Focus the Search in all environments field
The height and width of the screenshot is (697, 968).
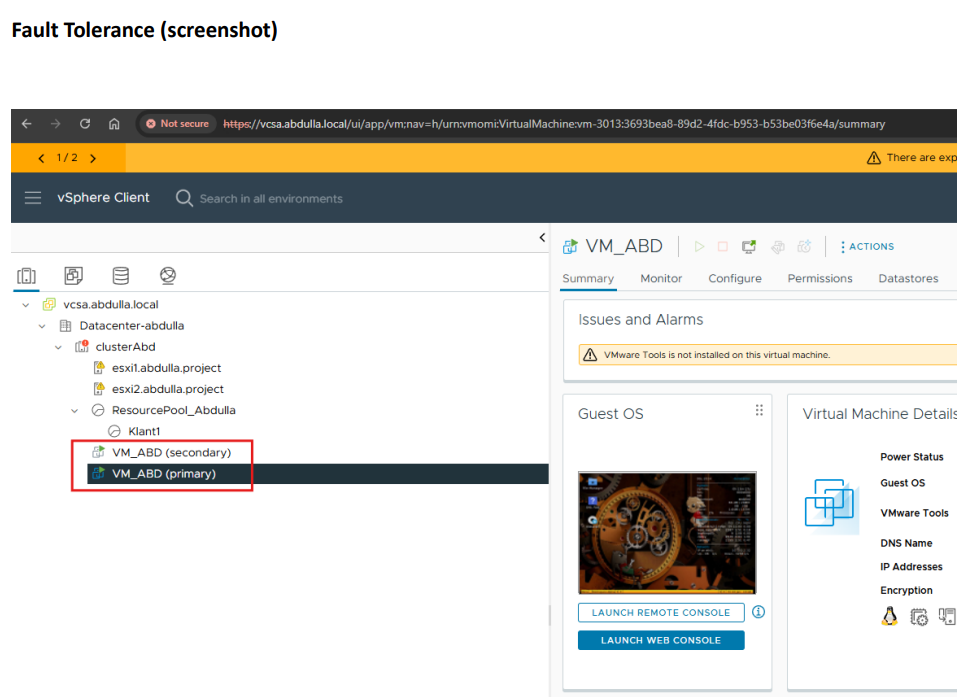[271, 199]
